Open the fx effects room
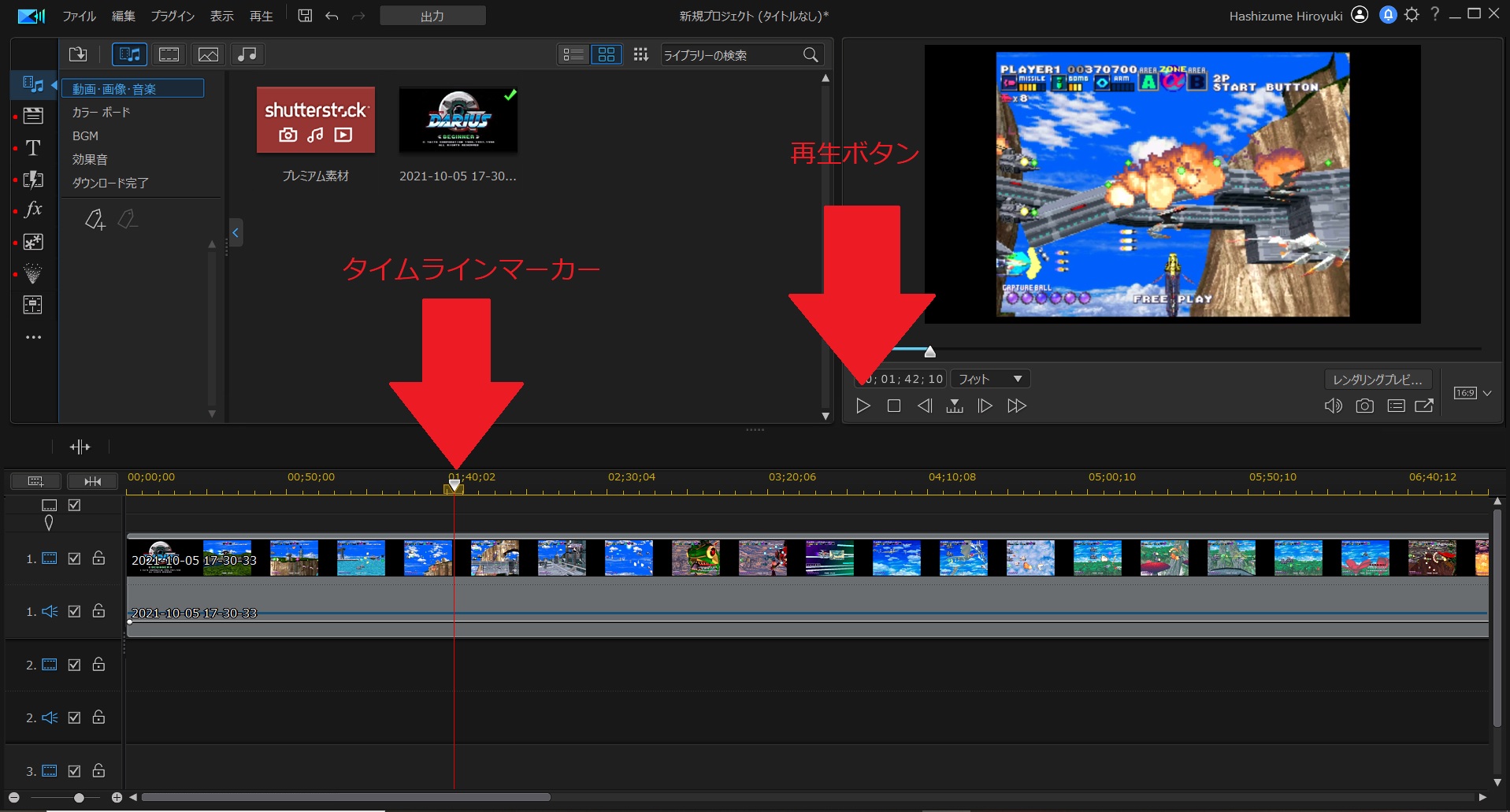Viewport: 1510px width, 812px height. [x=33, y=210]
